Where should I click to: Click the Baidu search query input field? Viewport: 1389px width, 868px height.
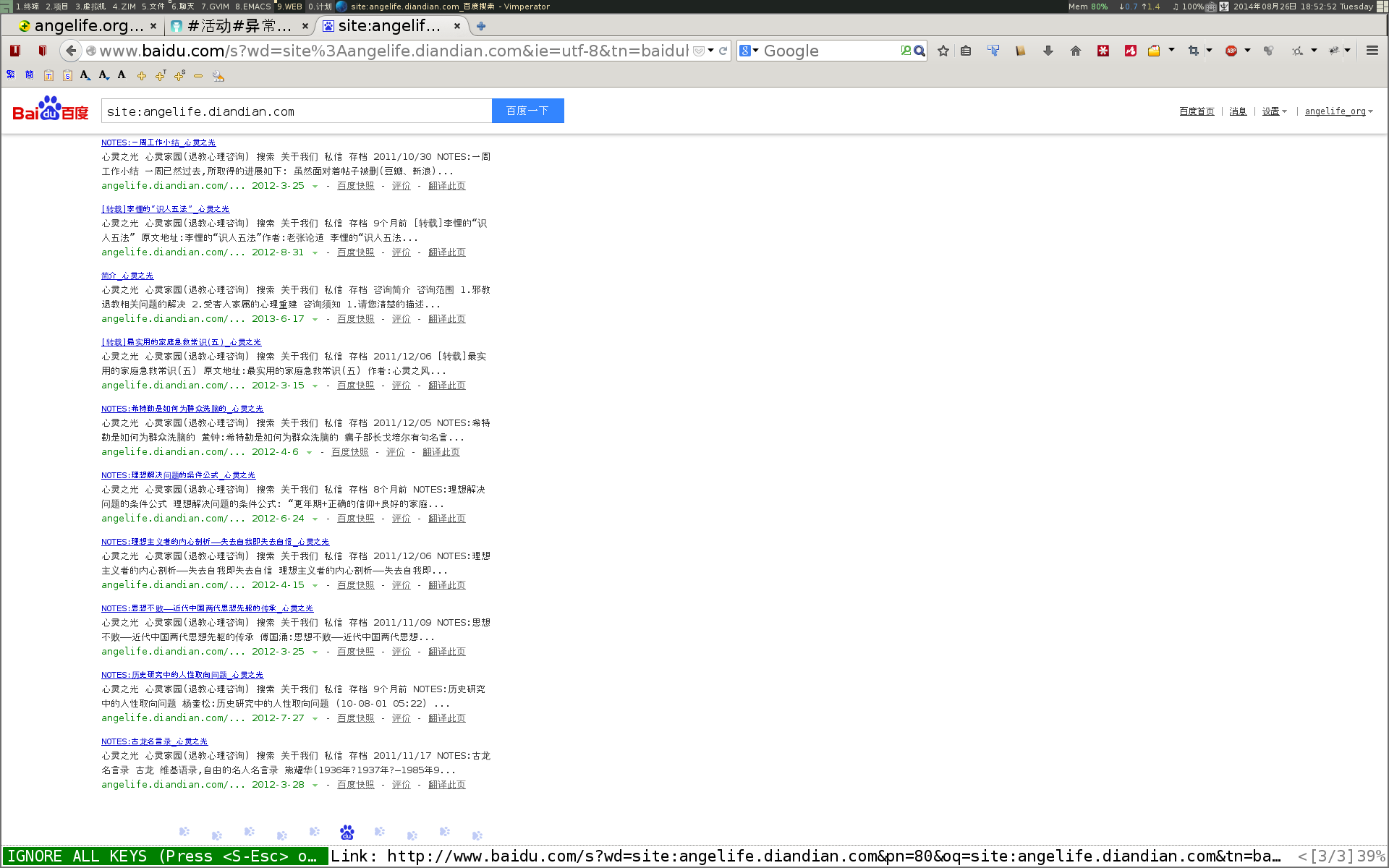click(x=297, y=111)
